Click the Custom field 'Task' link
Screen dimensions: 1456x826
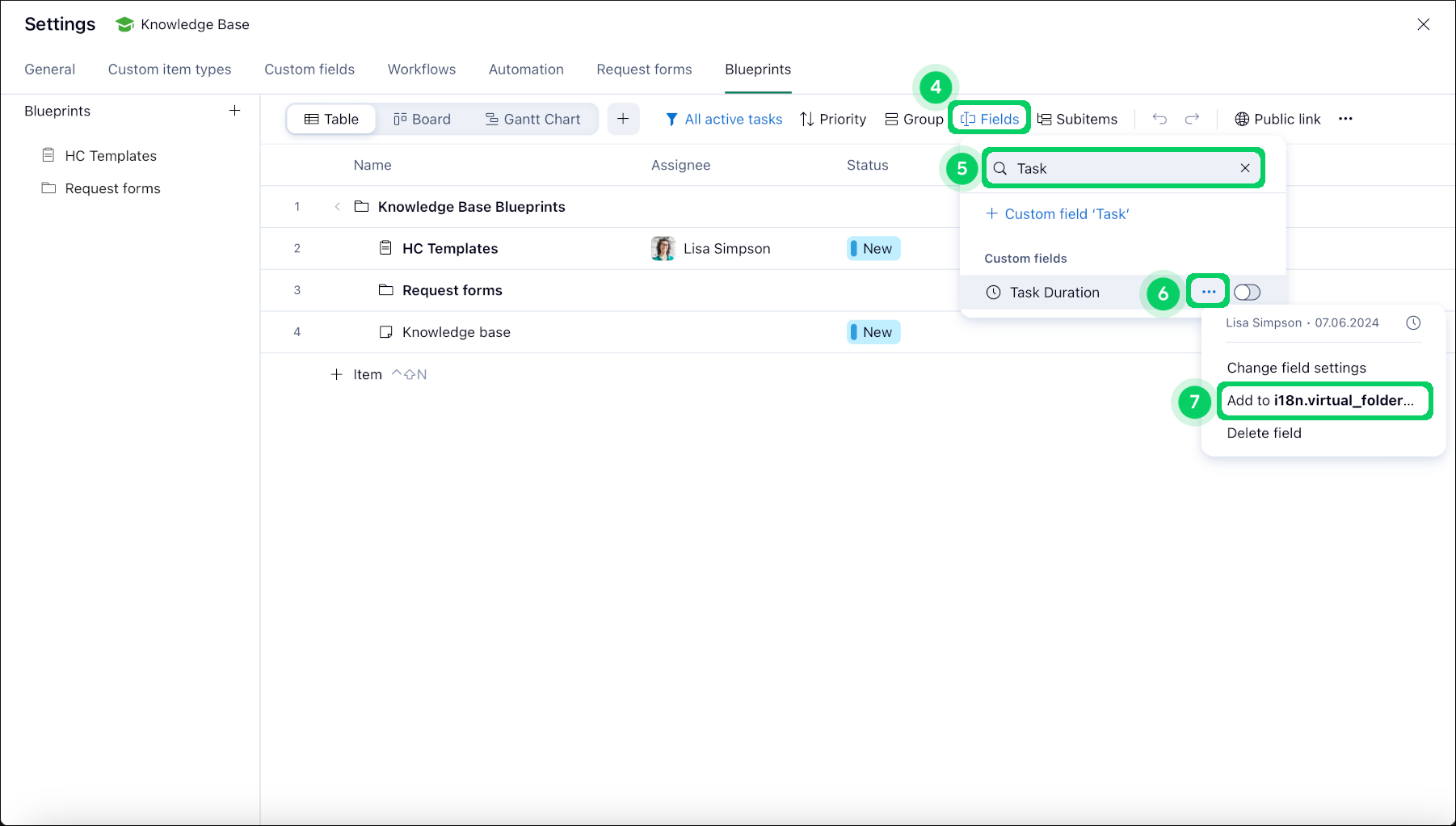(x=1067, y=213)
